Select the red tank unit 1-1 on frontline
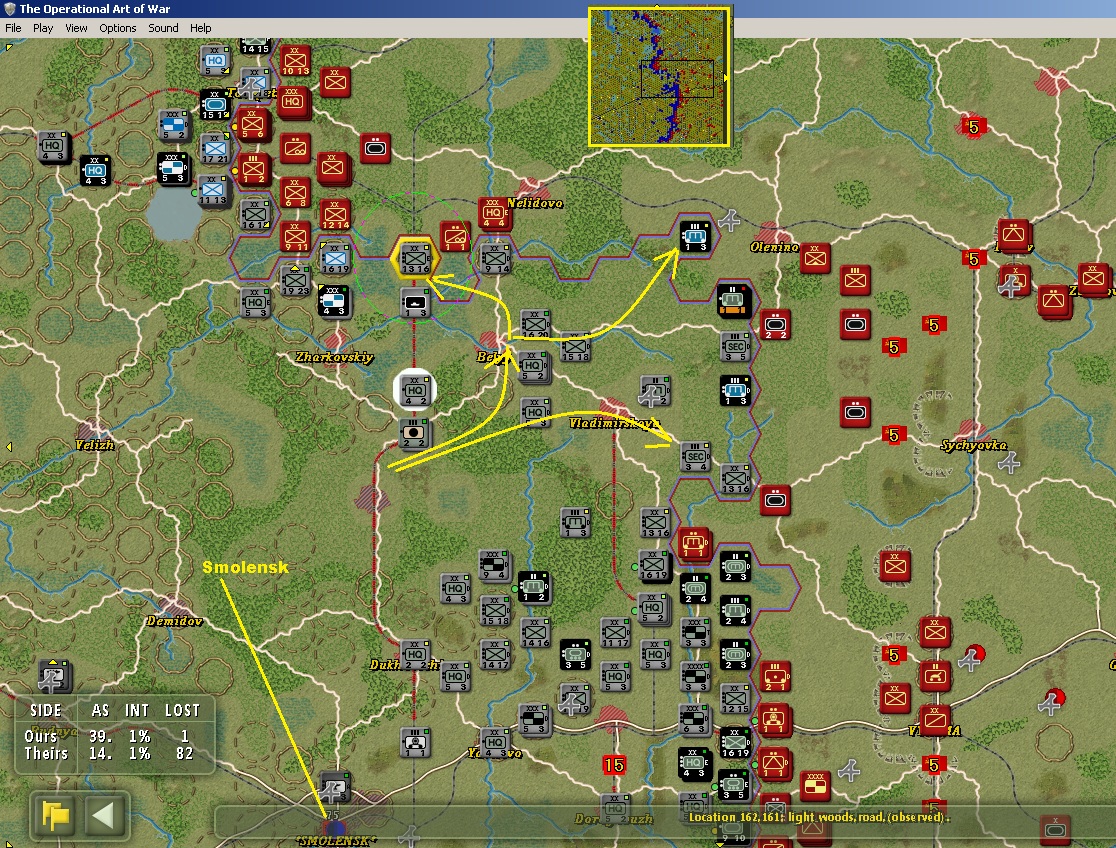 [x=694, y=543]
